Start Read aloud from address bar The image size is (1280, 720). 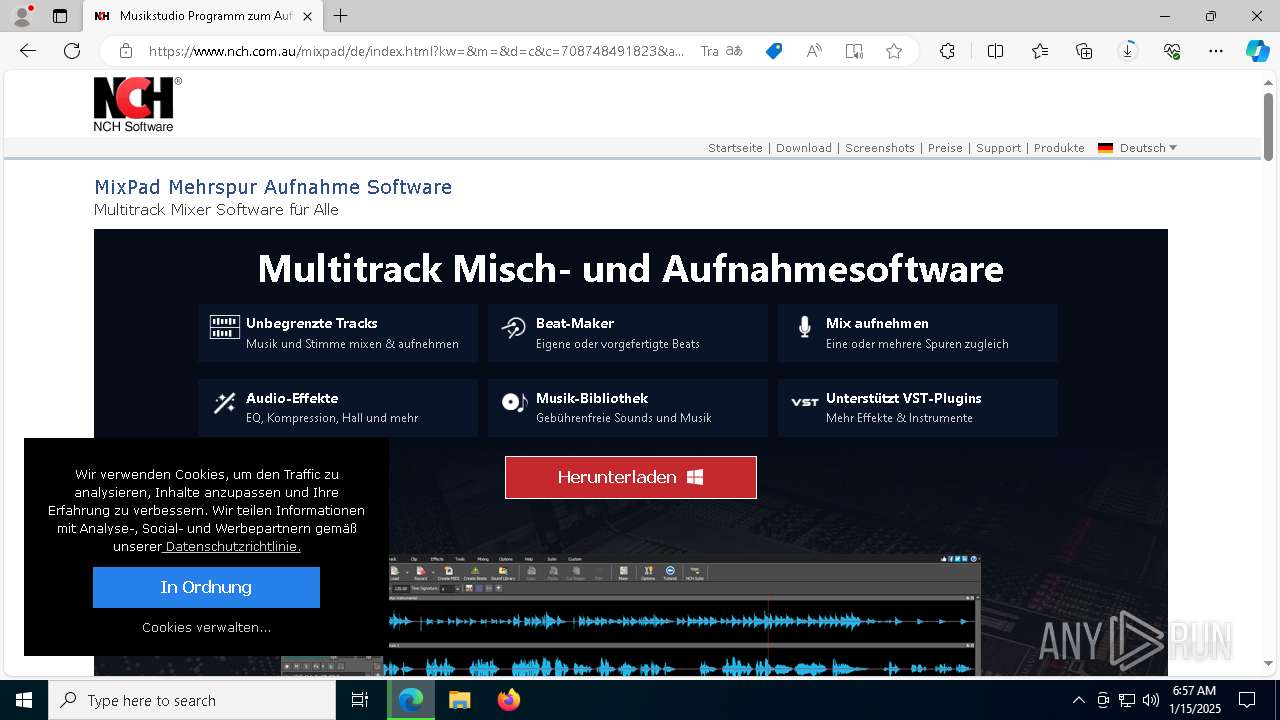pos(814,51)
